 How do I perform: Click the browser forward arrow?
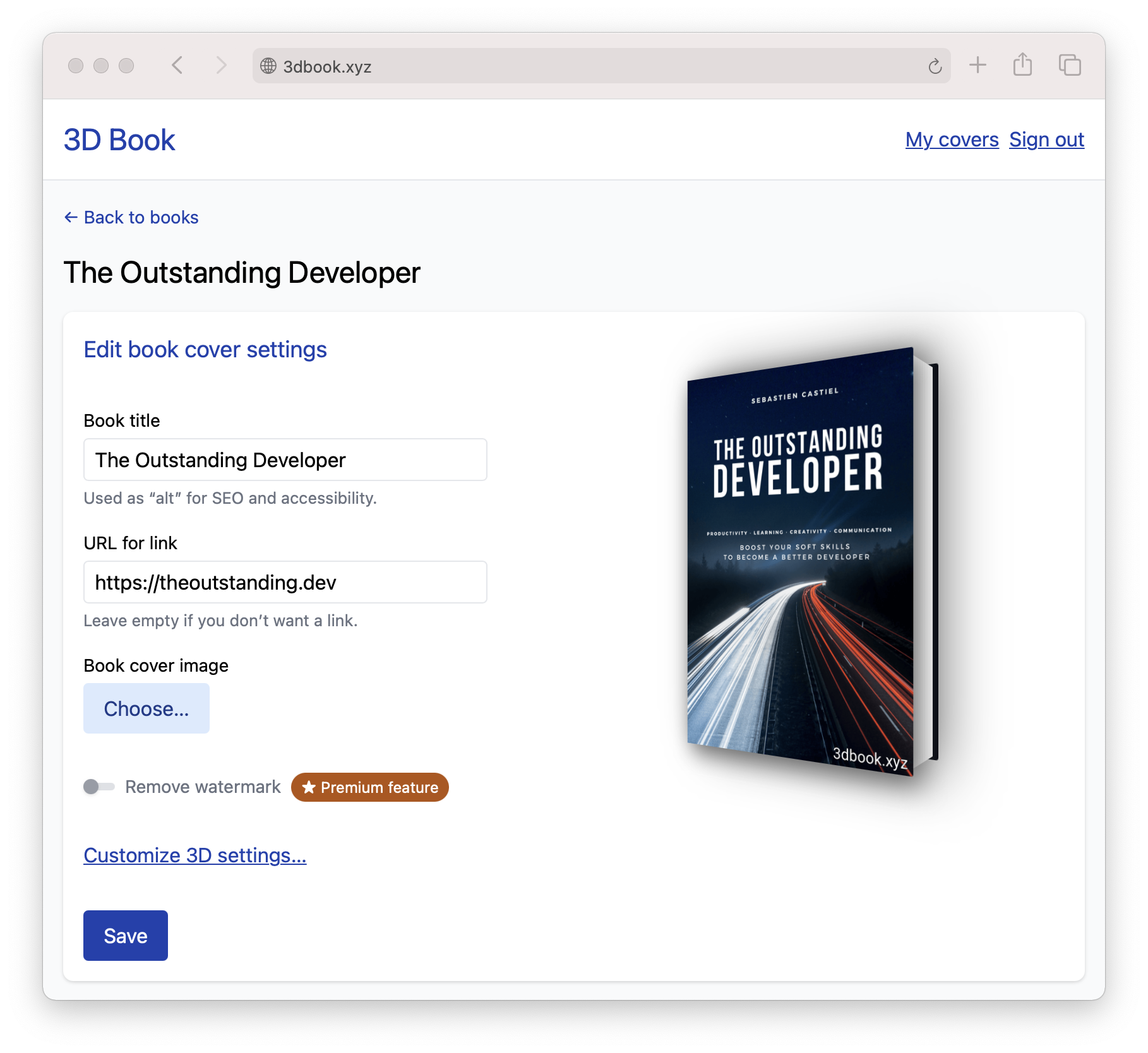pyautogui.click(x=220, y=65)
